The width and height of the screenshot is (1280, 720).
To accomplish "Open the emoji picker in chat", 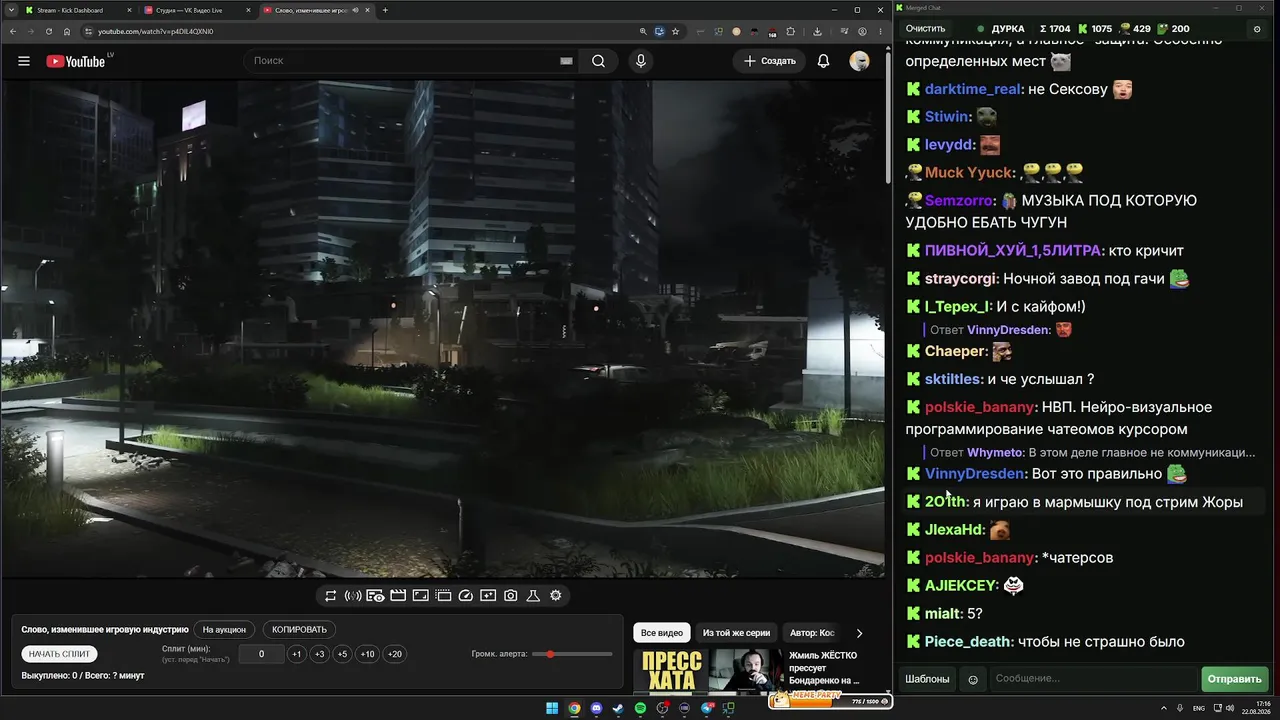I will click(973, 680).
